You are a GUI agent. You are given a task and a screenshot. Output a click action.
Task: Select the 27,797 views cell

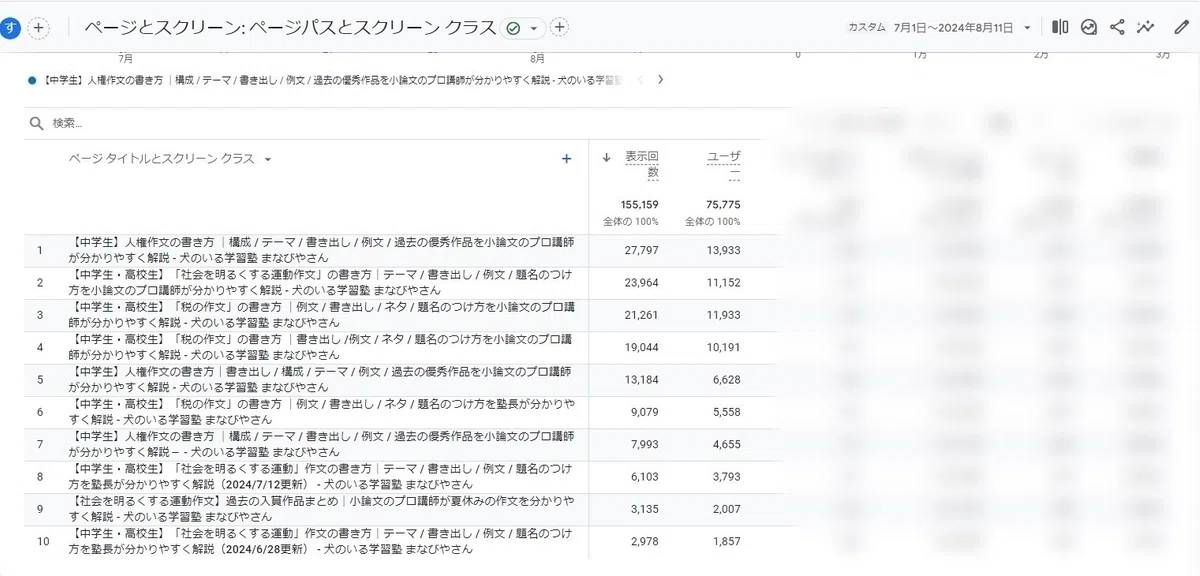641,250
